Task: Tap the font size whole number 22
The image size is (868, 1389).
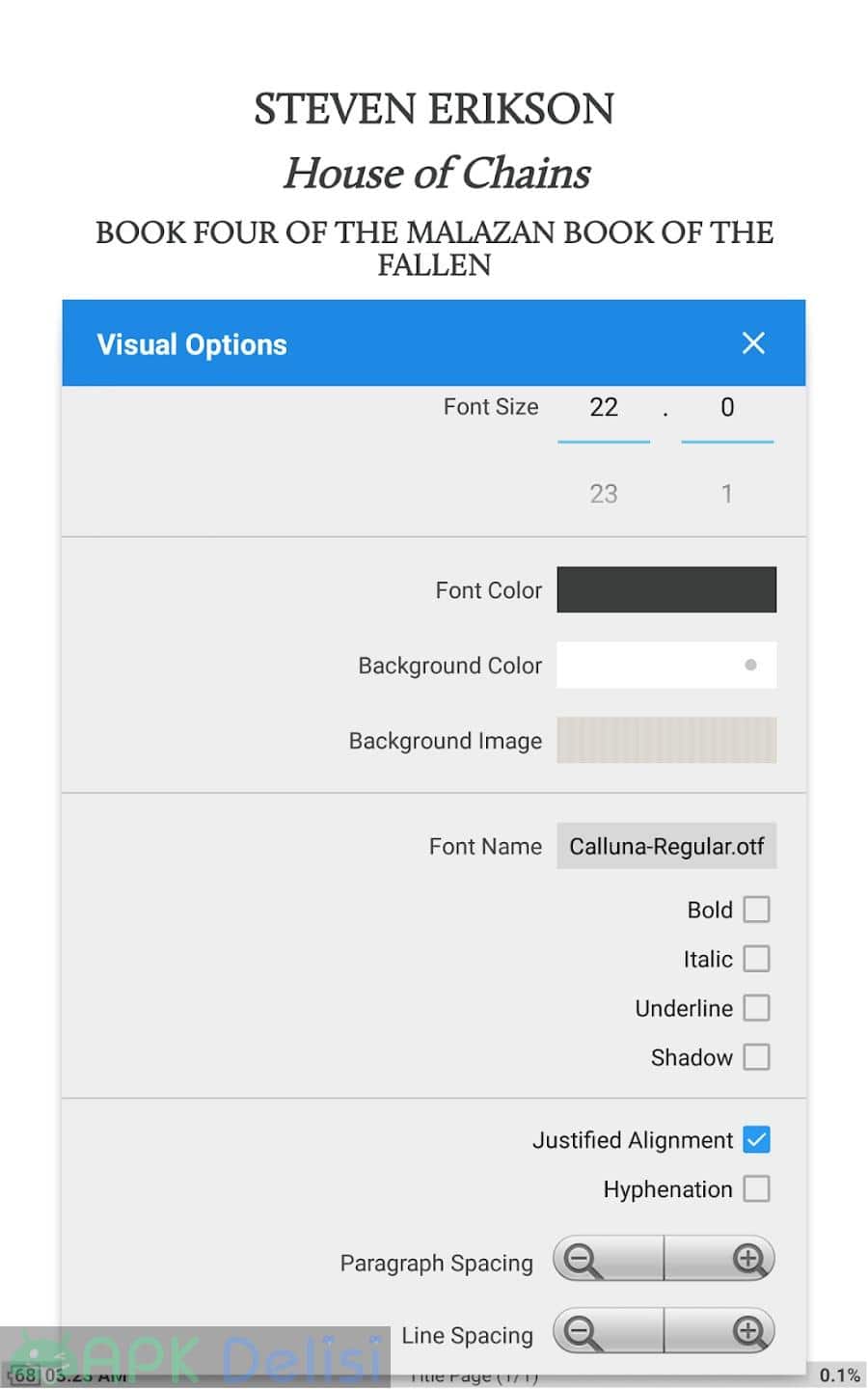Action: coord(604,408)
